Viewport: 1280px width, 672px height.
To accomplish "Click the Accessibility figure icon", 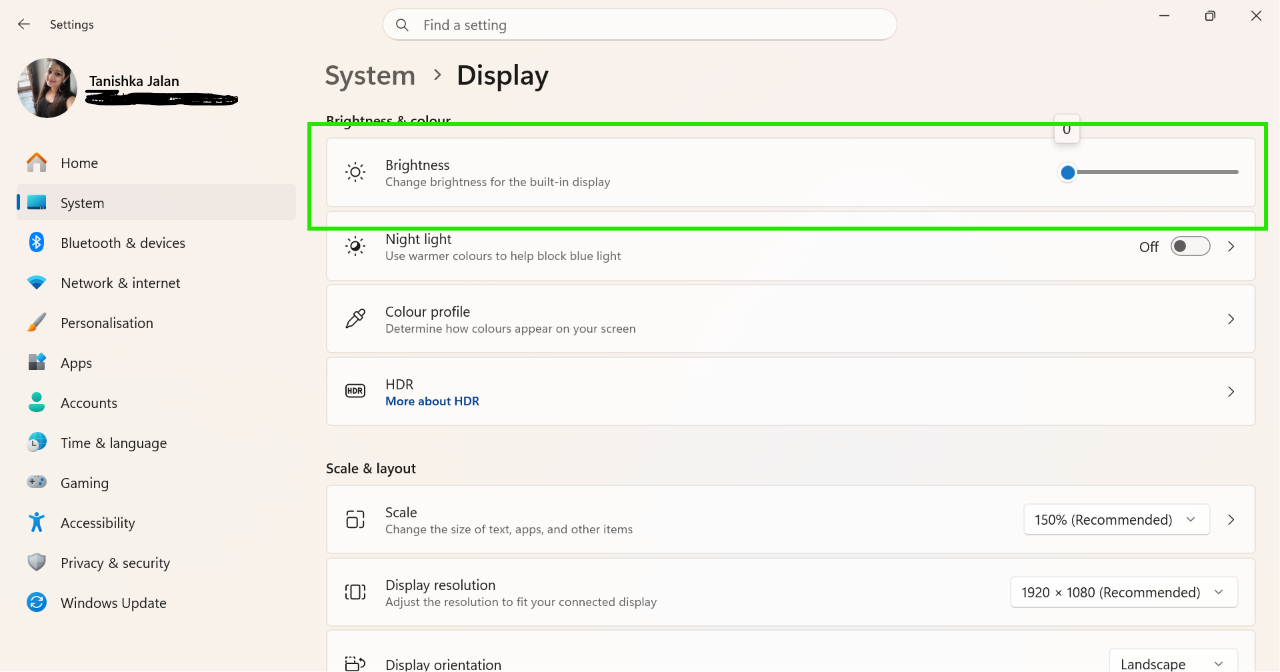I will pyautogui.click(x=37, y=522).
